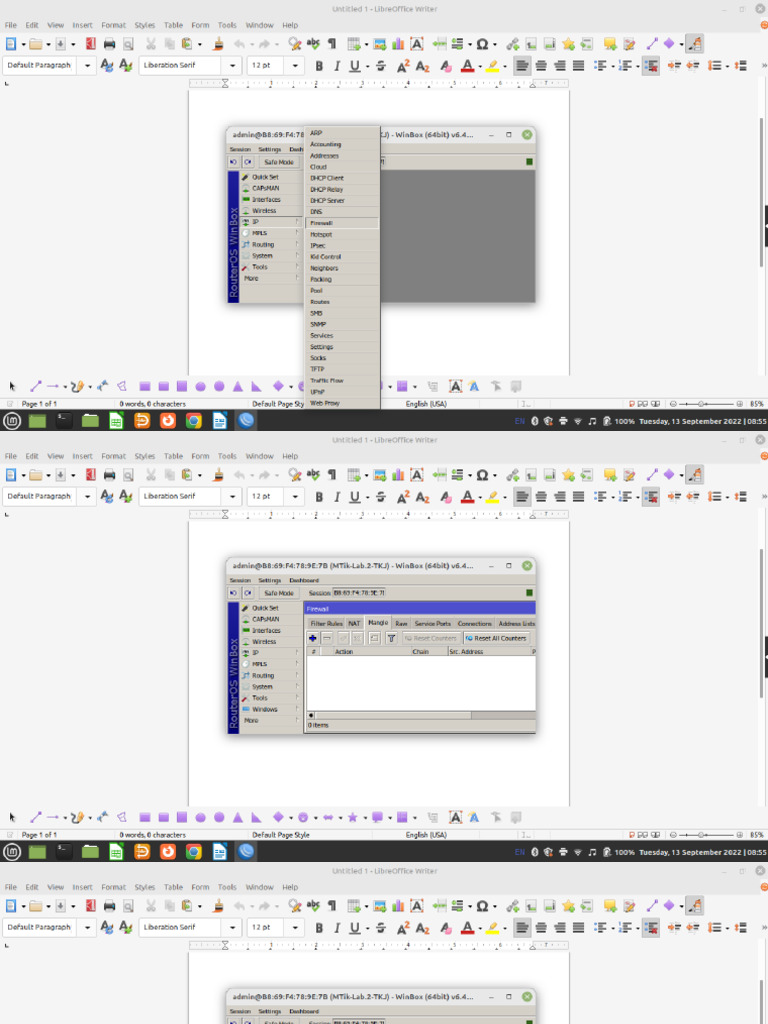The width and height of the screenshot is (768, 1024).
Task: Click Safe Mode in the WinBox showing Firewall
Action: pyautogui.click(x=279, y=593)
